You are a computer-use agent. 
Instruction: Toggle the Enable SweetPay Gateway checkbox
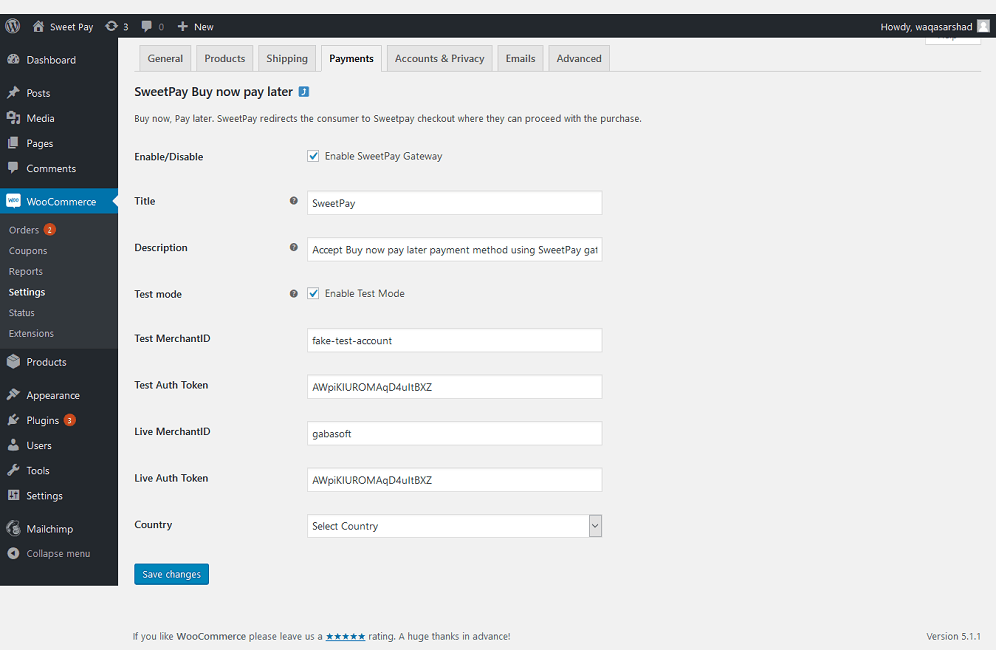pyautogui.click(x=313, y=156)
